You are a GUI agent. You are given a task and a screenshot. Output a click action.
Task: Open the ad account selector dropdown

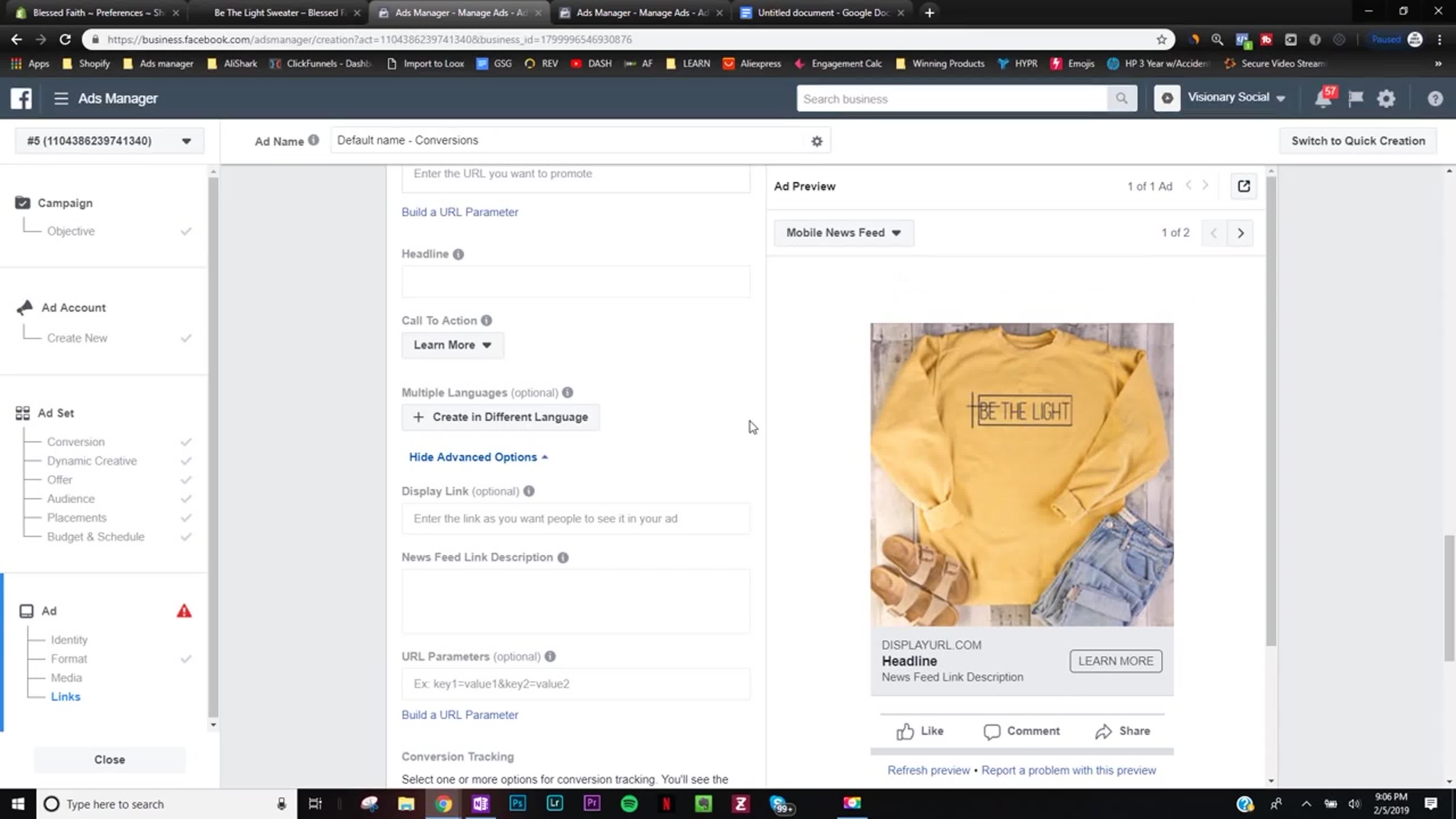point(109,141)
